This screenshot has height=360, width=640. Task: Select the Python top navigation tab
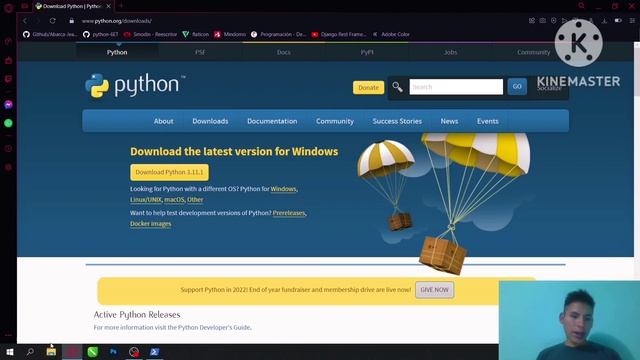(x=117, y=52)
